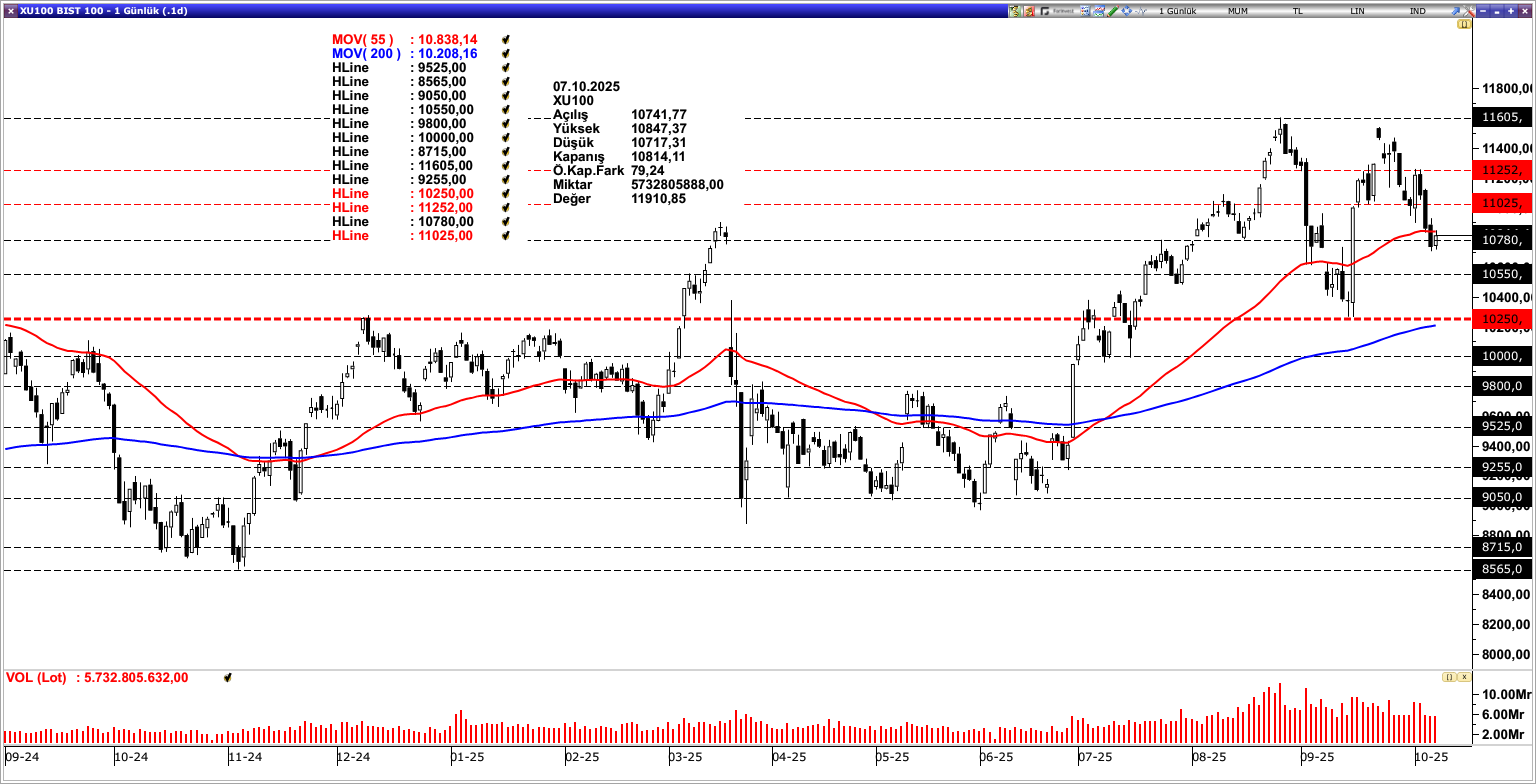Open the TL currency selector
This screenshot has height=784, width=1536.
[1297, 11]
